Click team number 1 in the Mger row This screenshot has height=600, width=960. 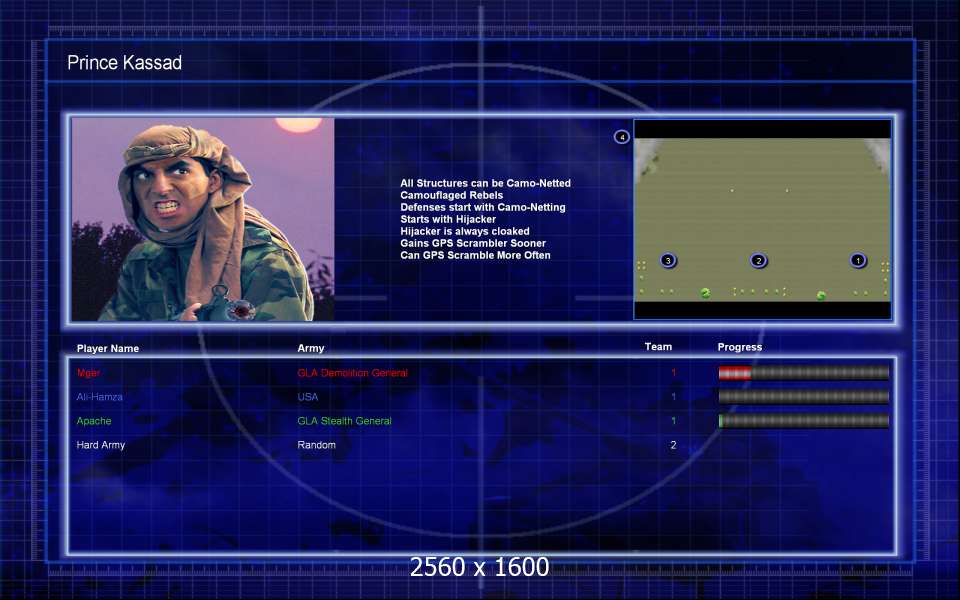click(x=673, y=373)
